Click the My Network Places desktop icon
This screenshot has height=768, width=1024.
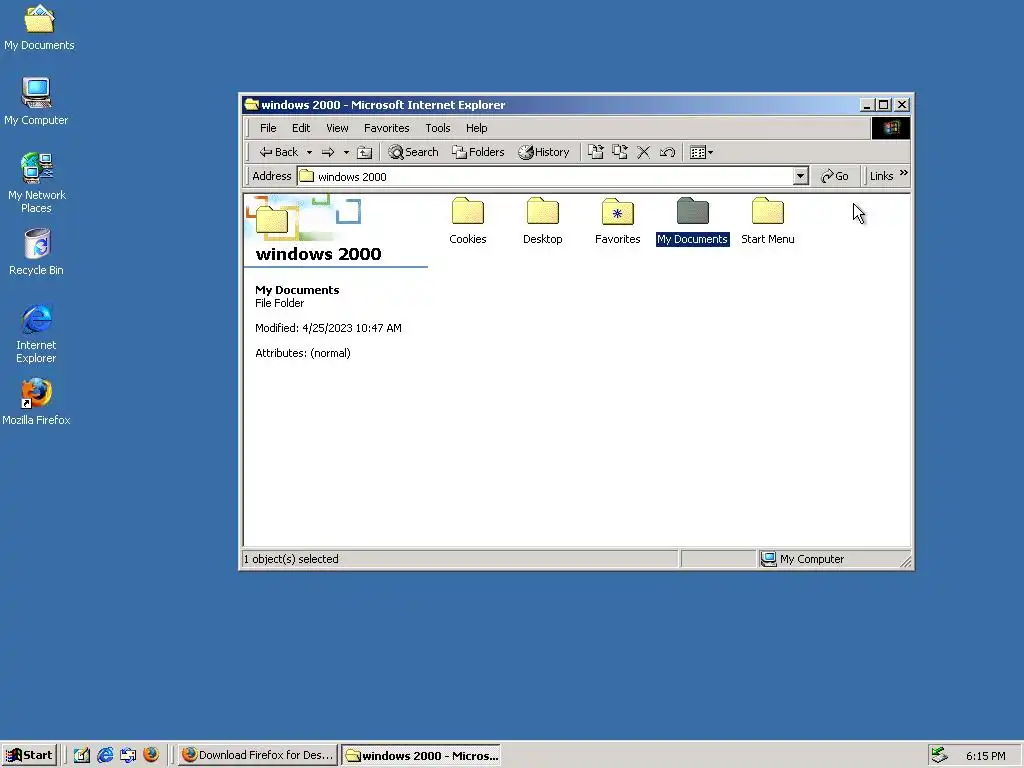click(x=37, y=183)
